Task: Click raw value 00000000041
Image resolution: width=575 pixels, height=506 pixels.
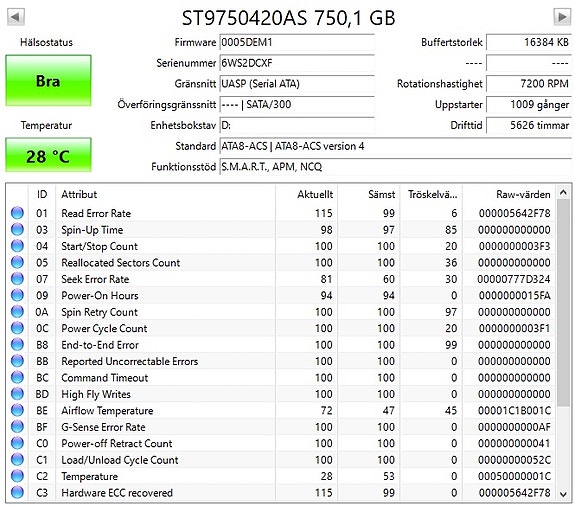Action: (x=514, y=443)
